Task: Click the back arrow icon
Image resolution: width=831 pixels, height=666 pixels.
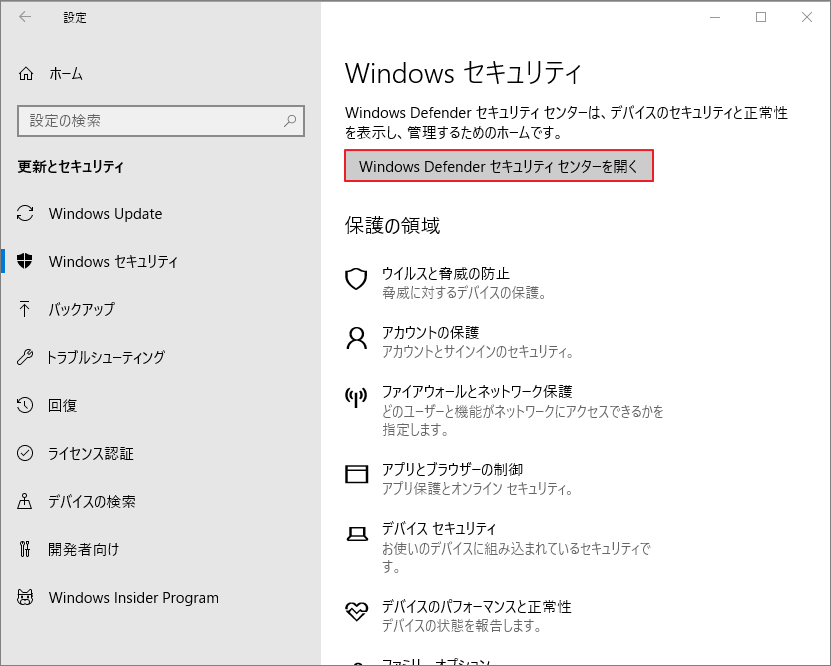Action: 25,17
